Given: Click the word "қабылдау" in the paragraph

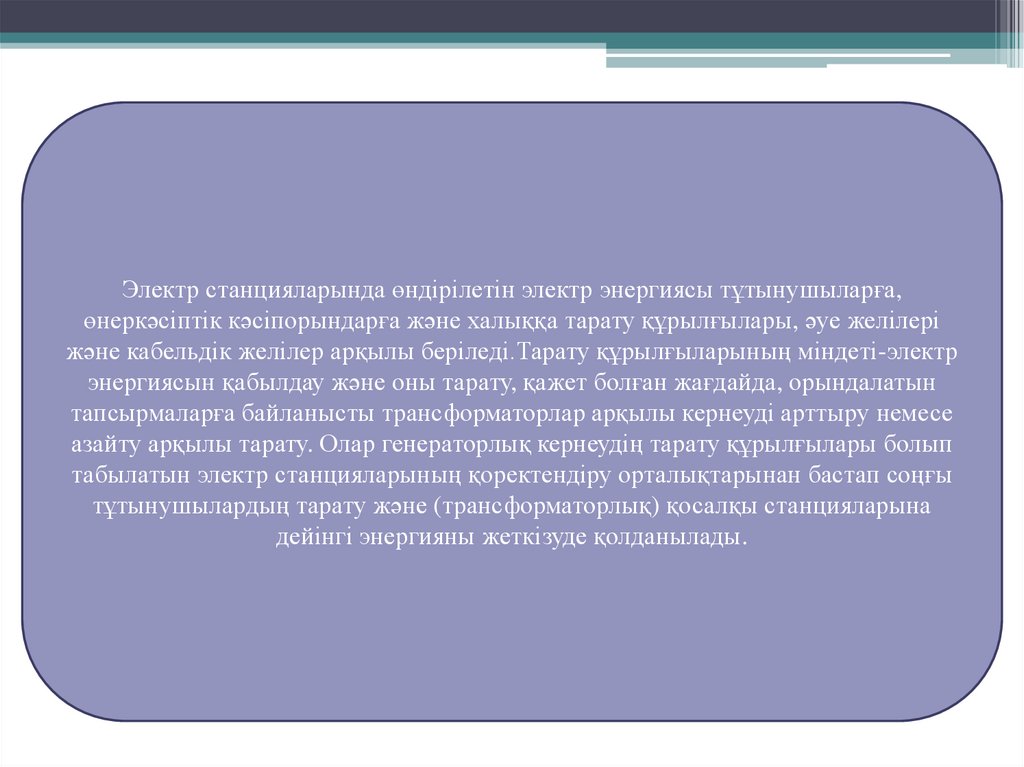Looking at the screenshot, I should pos(274,383).
